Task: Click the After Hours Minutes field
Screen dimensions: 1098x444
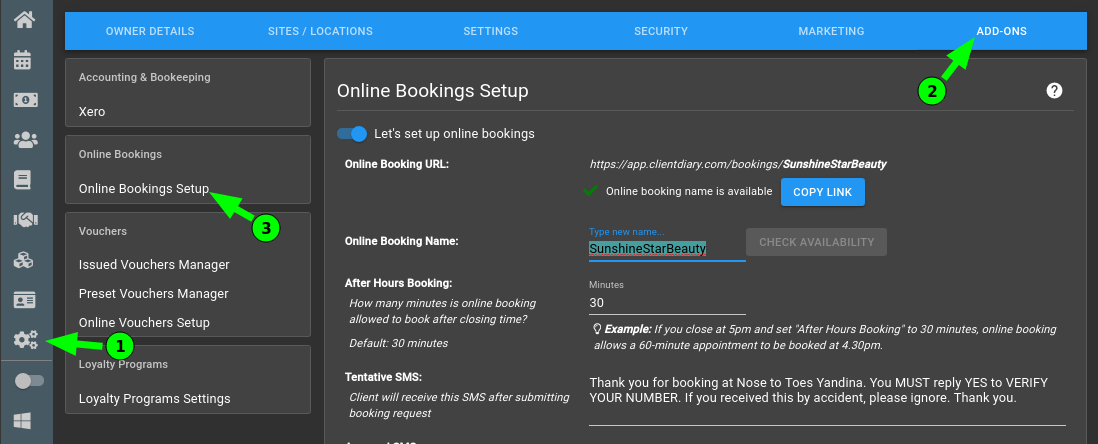Action: [667, 303]
